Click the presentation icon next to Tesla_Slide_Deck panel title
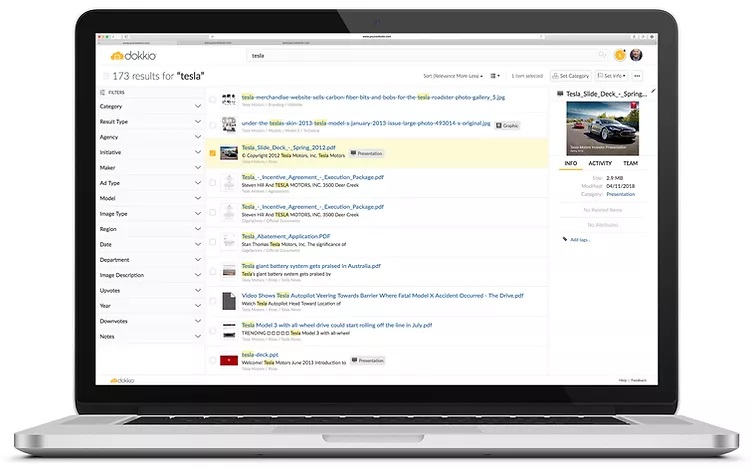This screenshot has width=751, height=469. (560, 94)
